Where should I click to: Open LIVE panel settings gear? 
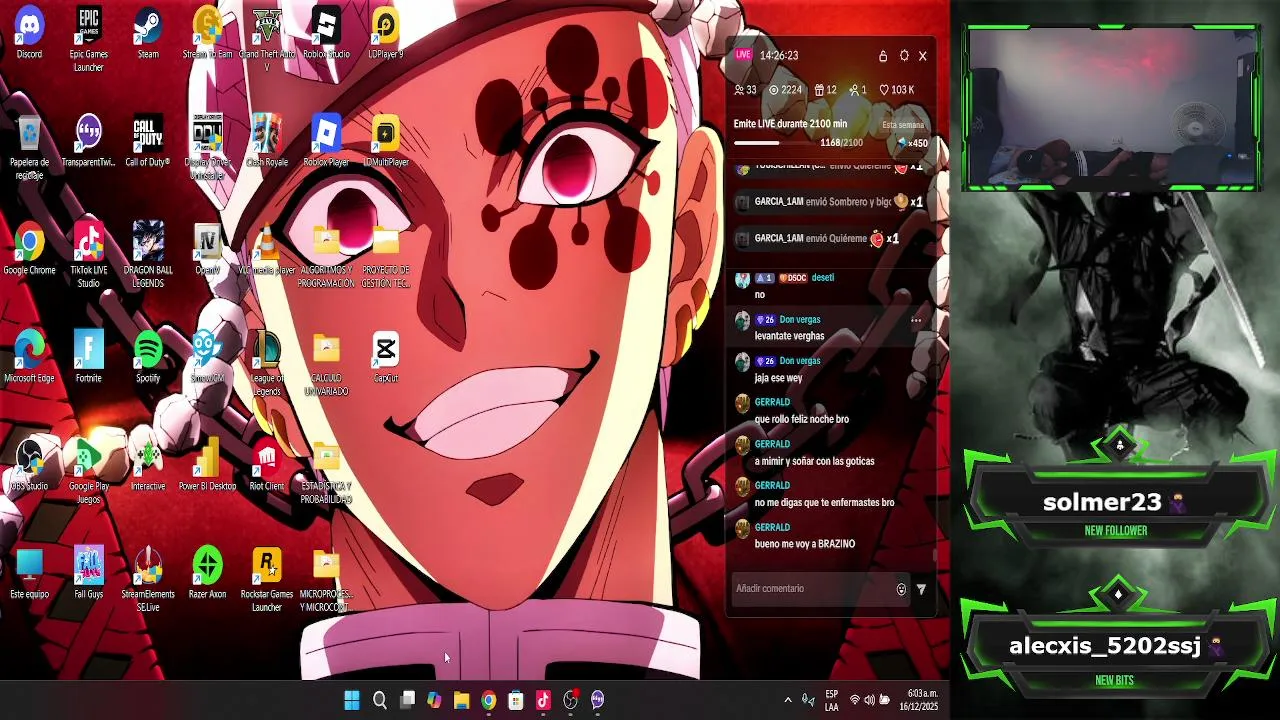pyautogui.click(x=904, y=56)
